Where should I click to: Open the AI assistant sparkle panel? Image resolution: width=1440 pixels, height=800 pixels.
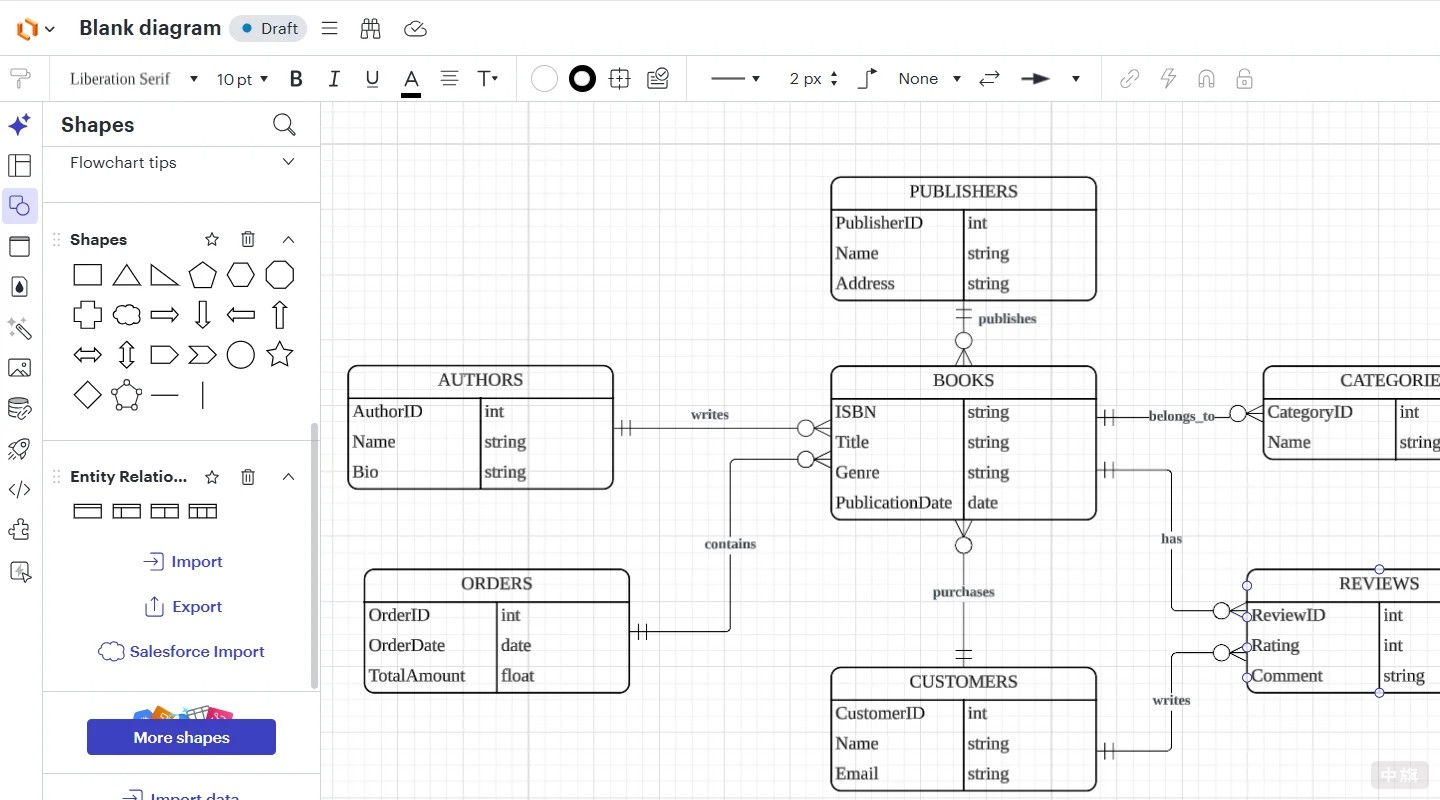[19, 124]
